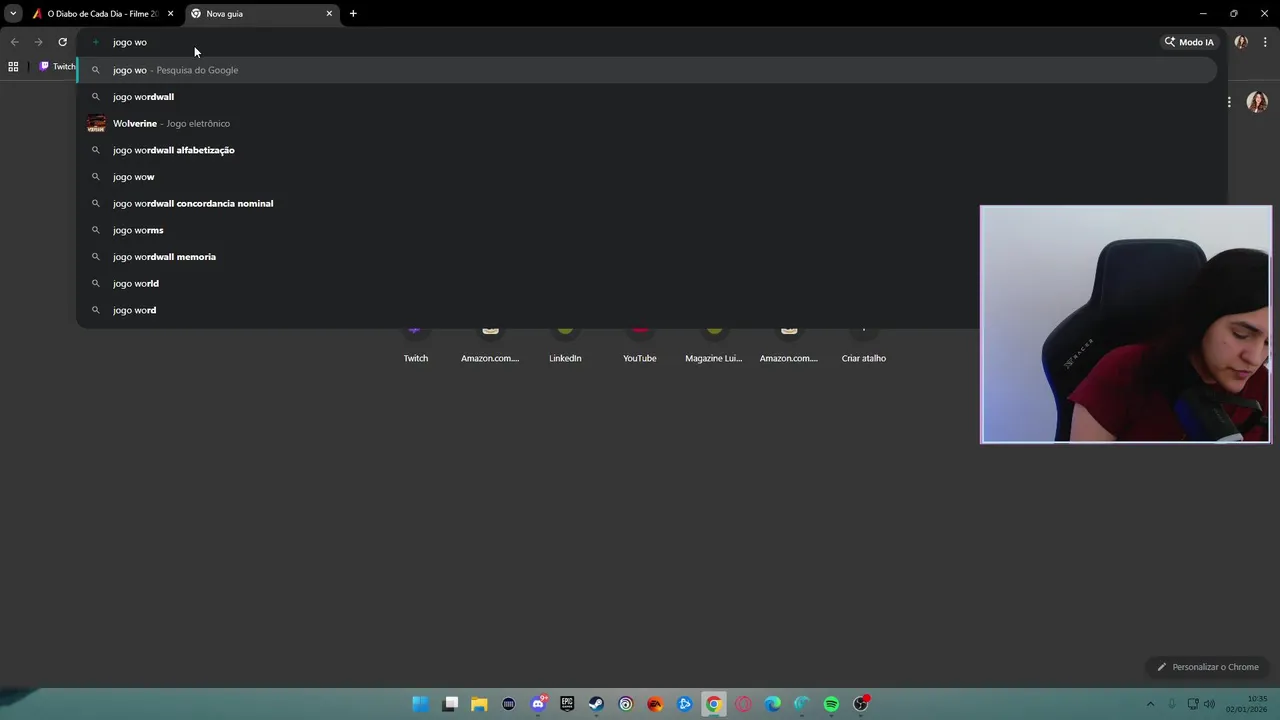Open volume control in system tray
The width and height of the screenshot is (1280, 720).
(x=1211, y=704)
